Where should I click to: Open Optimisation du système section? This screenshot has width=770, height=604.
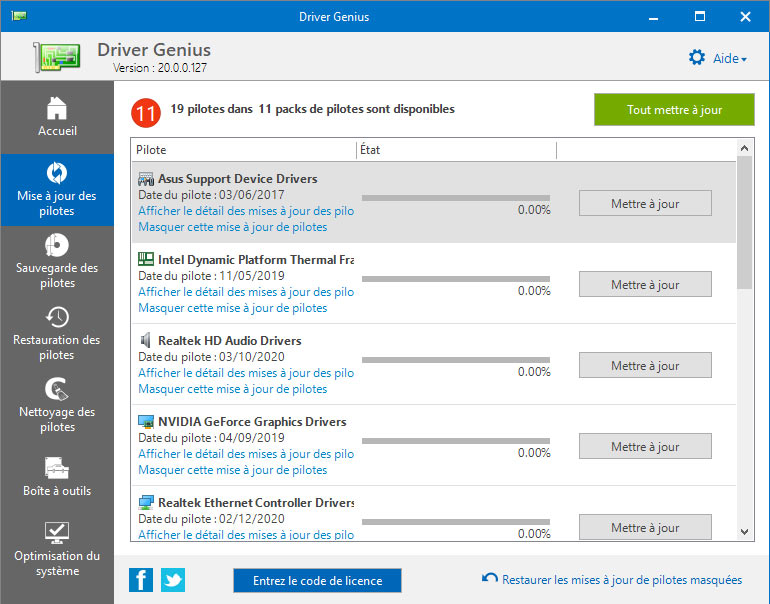57,550
